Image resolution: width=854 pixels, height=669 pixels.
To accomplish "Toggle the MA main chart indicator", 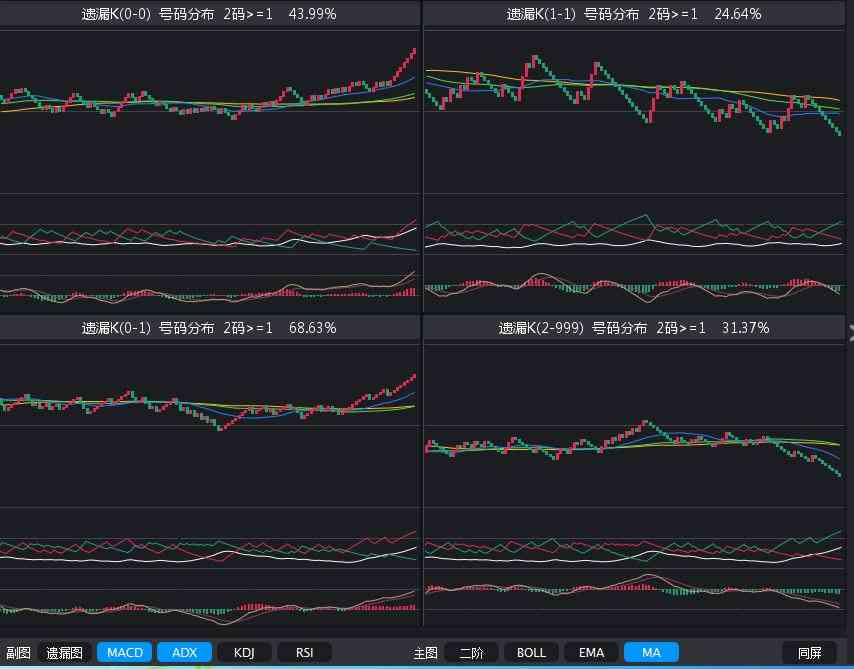I will [x=651, y=652].
